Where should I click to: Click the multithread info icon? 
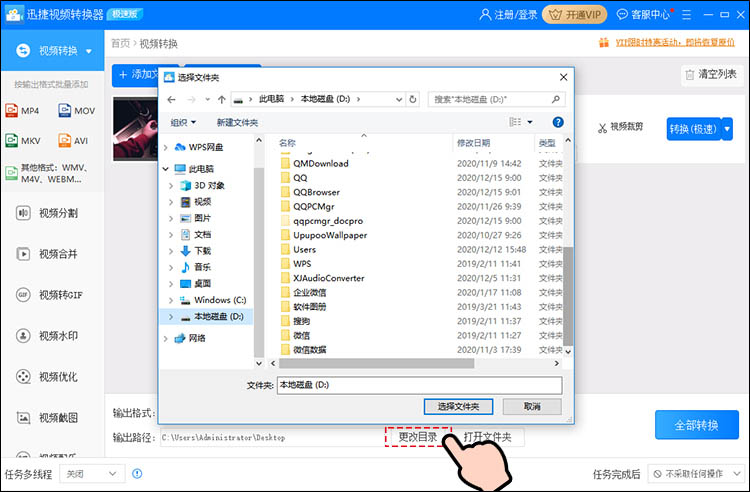(x=137, y=474)
